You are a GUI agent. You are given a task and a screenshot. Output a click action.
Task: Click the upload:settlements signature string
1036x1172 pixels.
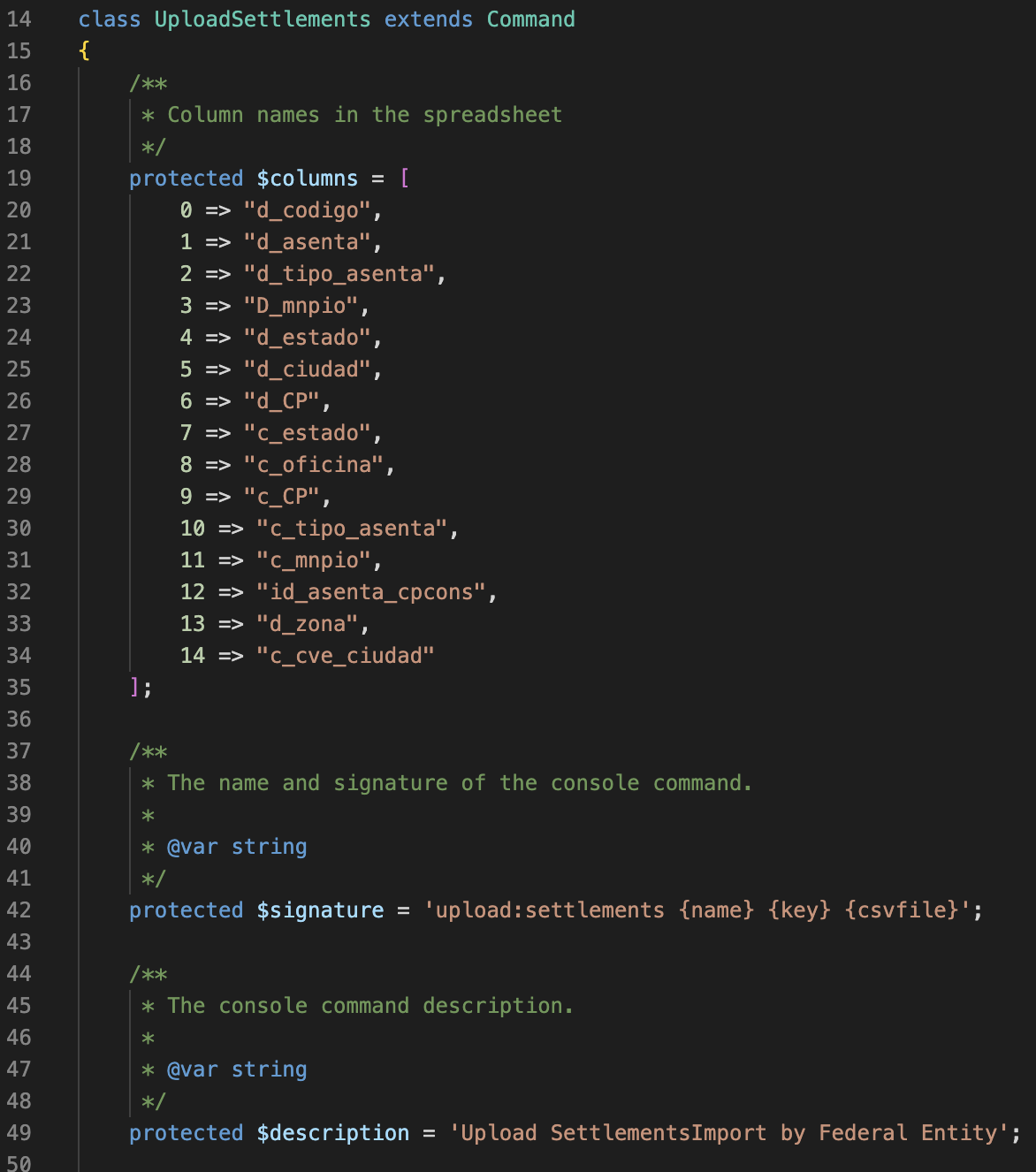(548, 910)
